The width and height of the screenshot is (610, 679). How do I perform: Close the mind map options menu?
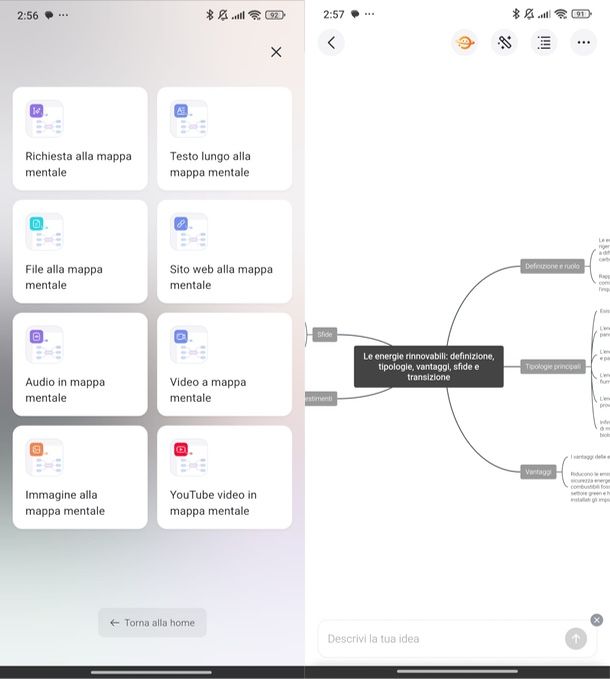[x=276, y=52]
